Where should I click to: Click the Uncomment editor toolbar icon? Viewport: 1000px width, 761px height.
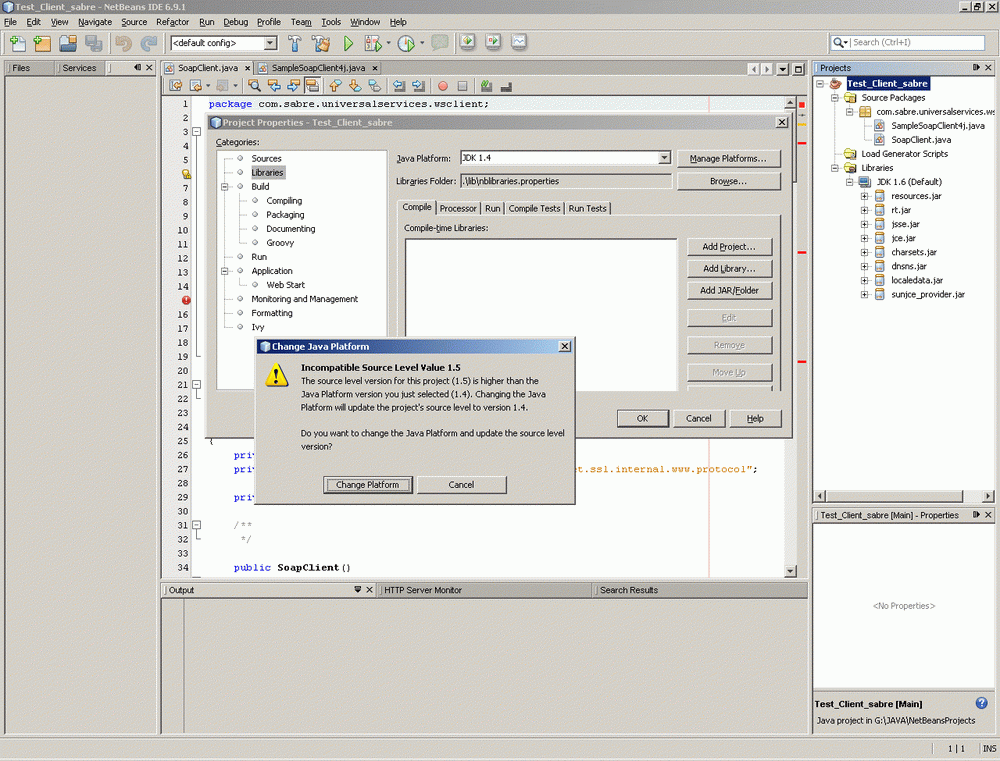[506, 85]
